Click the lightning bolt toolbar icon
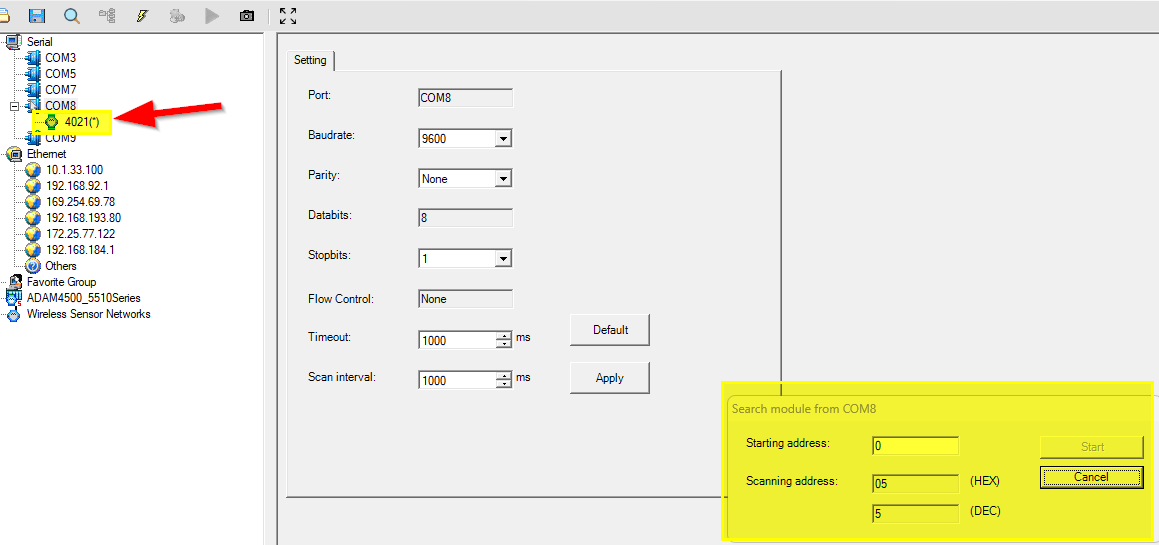This screenshot has width=1159, height=545. 143,16
